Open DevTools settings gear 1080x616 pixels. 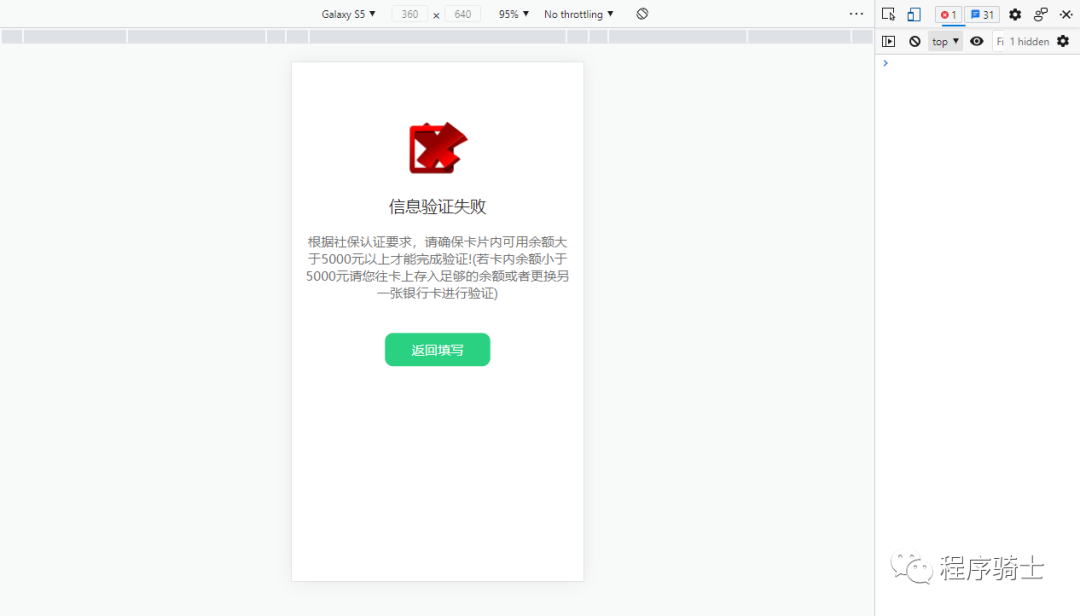coord(1014,14)
